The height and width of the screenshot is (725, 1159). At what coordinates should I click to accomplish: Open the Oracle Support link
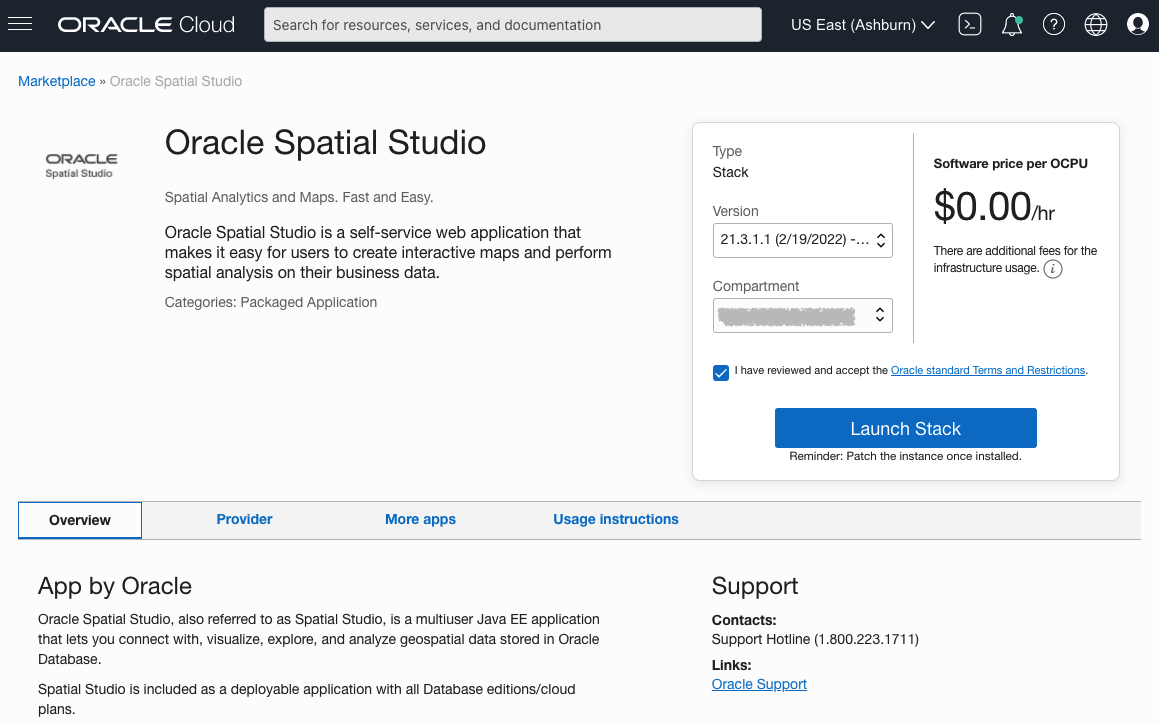(759, 684)
